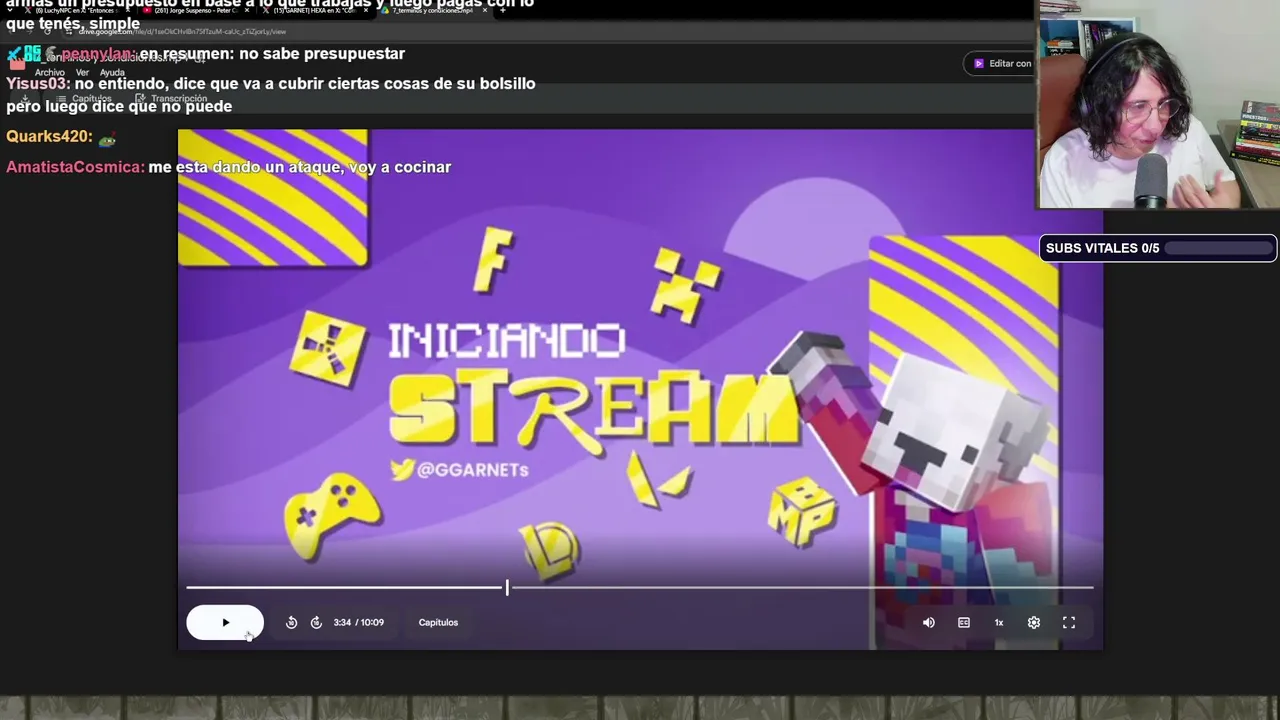Open Capítulos in the player controls
This screenshot has width=1280, height=720.
click(x=438, y=622)
